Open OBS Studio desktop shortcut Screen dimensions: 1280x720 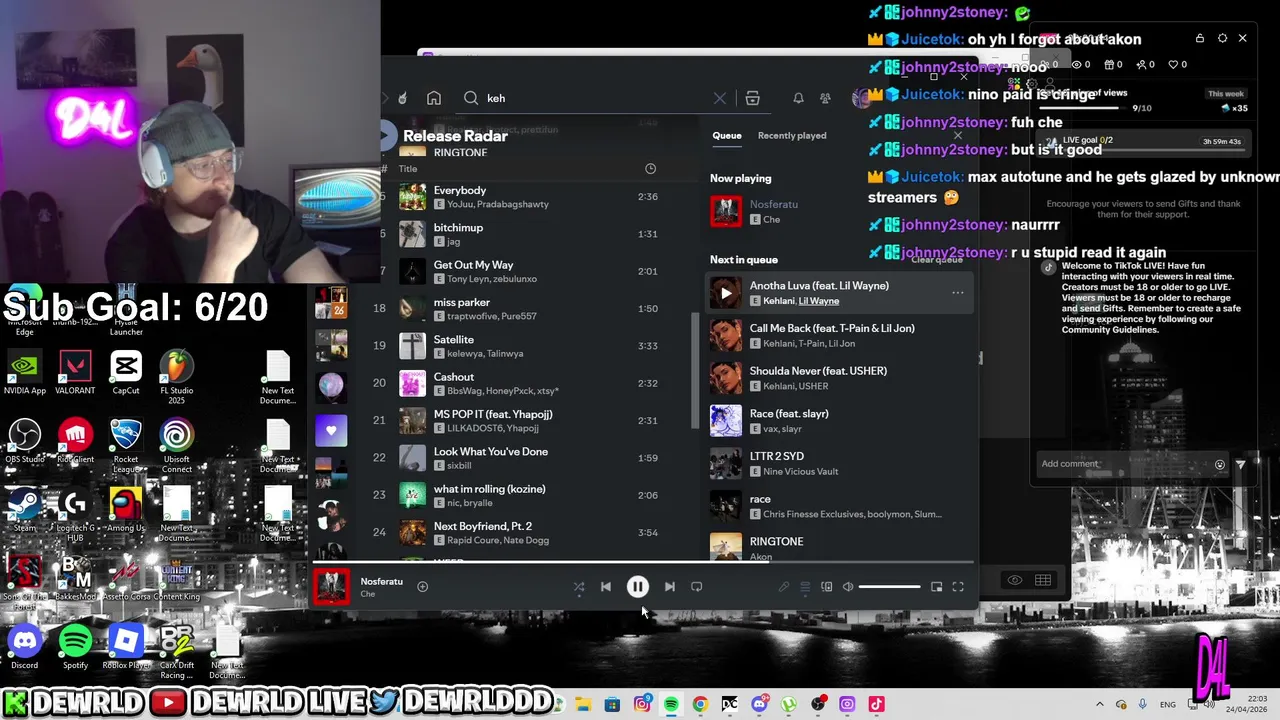click(x=25, y=441)
